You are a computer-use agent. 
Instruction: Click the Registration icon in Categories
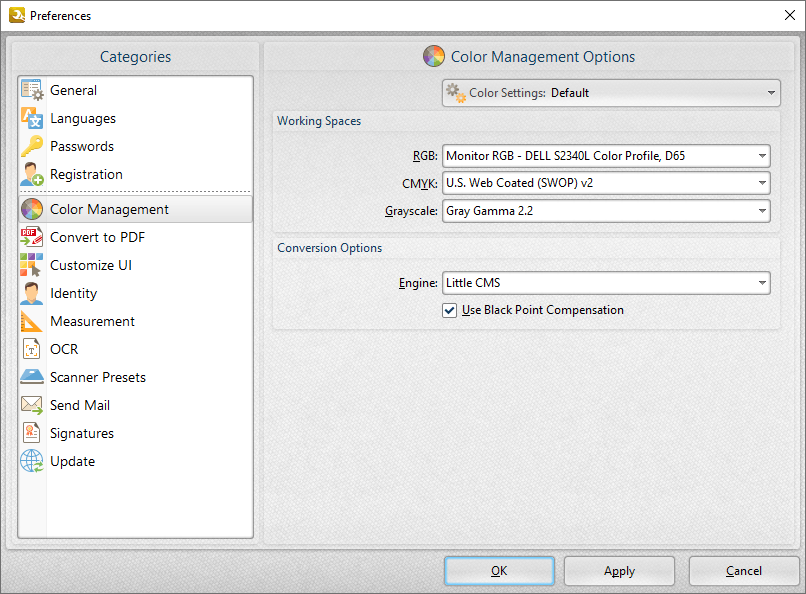(32, 174)
